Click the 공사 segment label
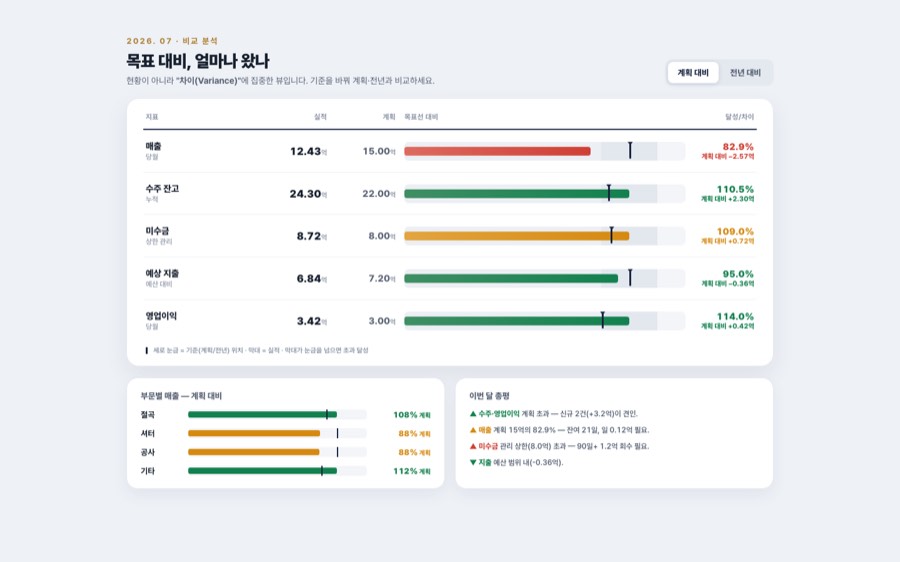 (148, 452)
